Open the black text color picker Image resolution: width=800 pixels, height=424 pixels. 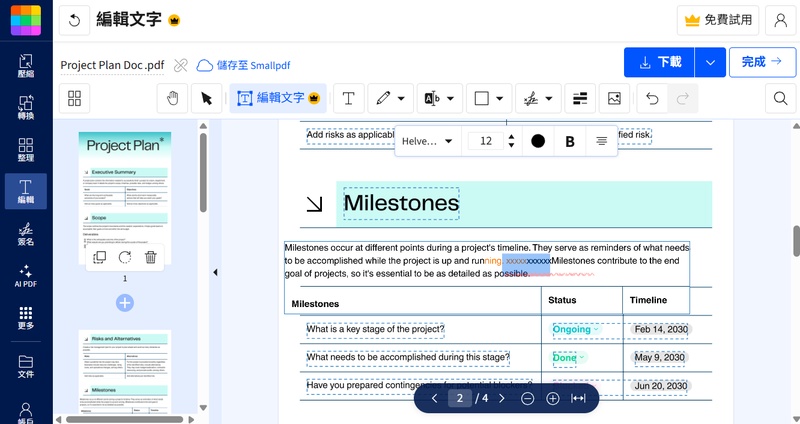tap(538, 141)
